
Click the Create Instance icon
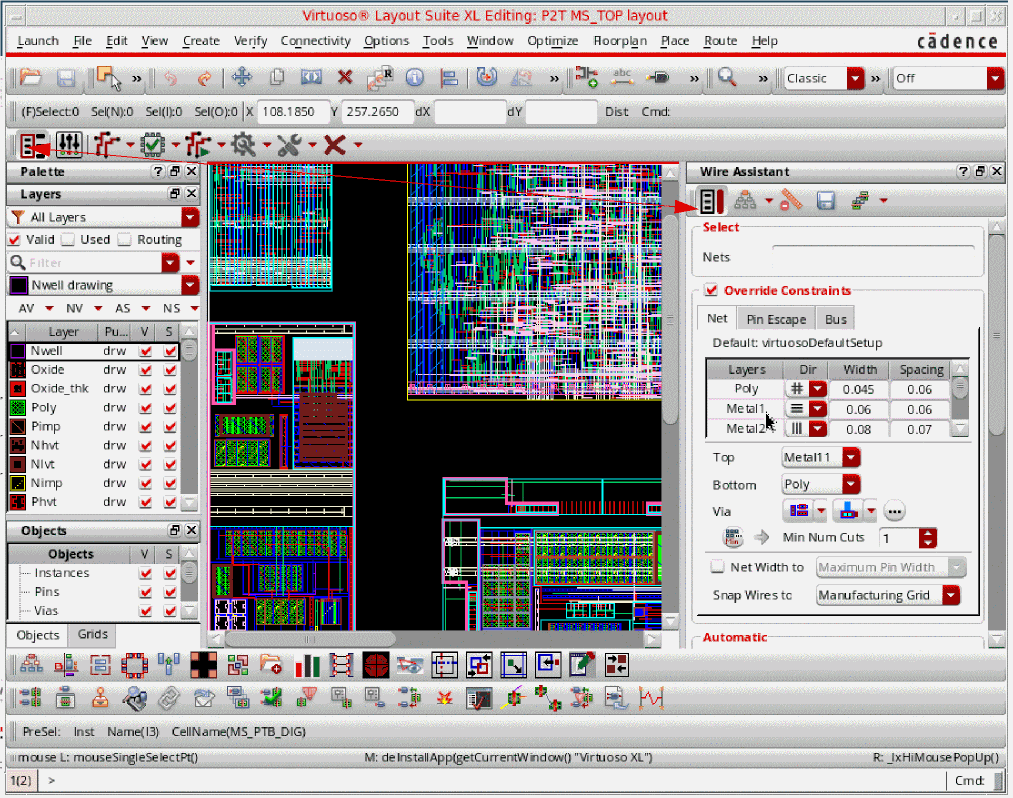coord(587,77)
